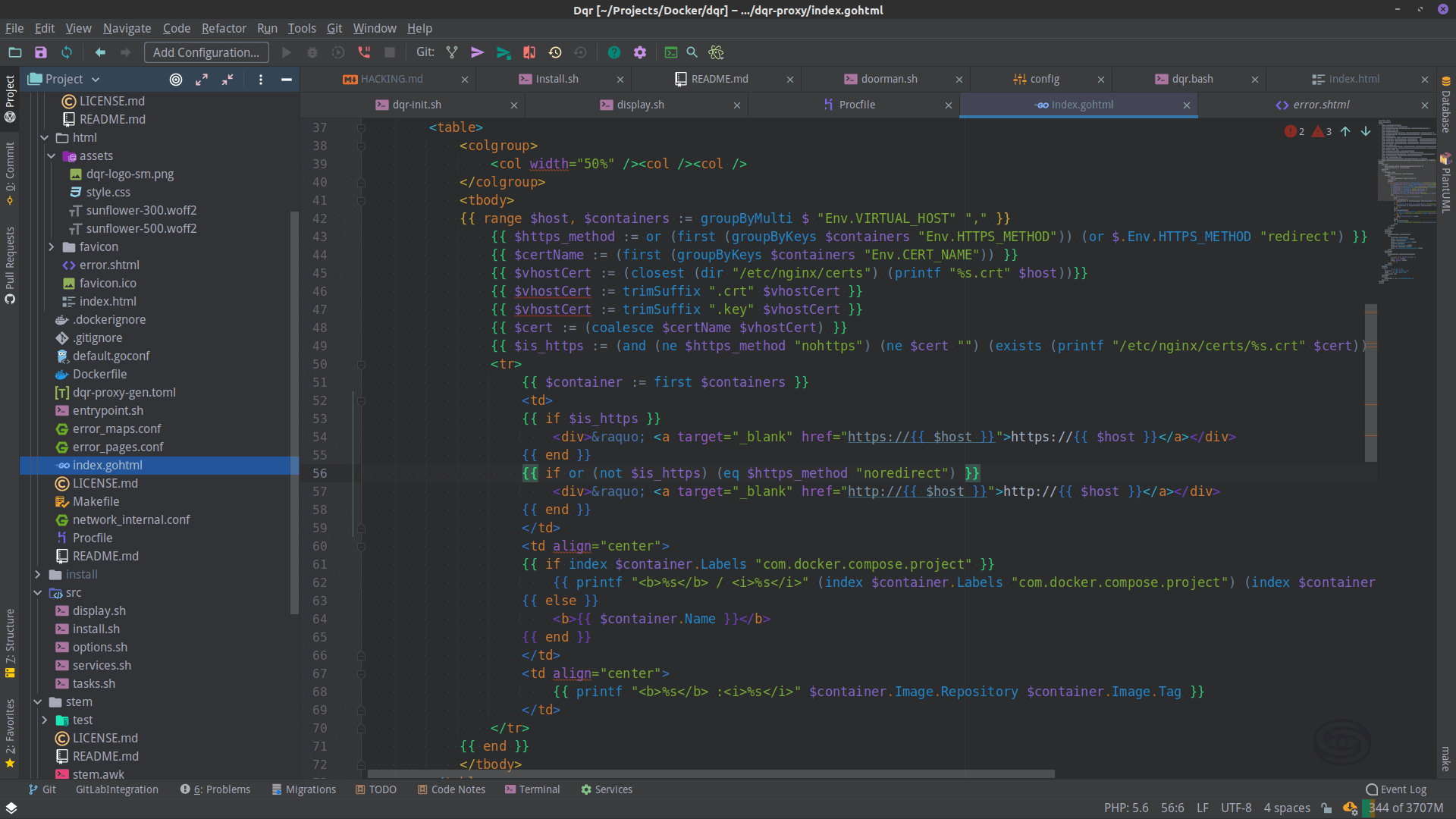Click the Save All toolbar icon

click(41, 52)
